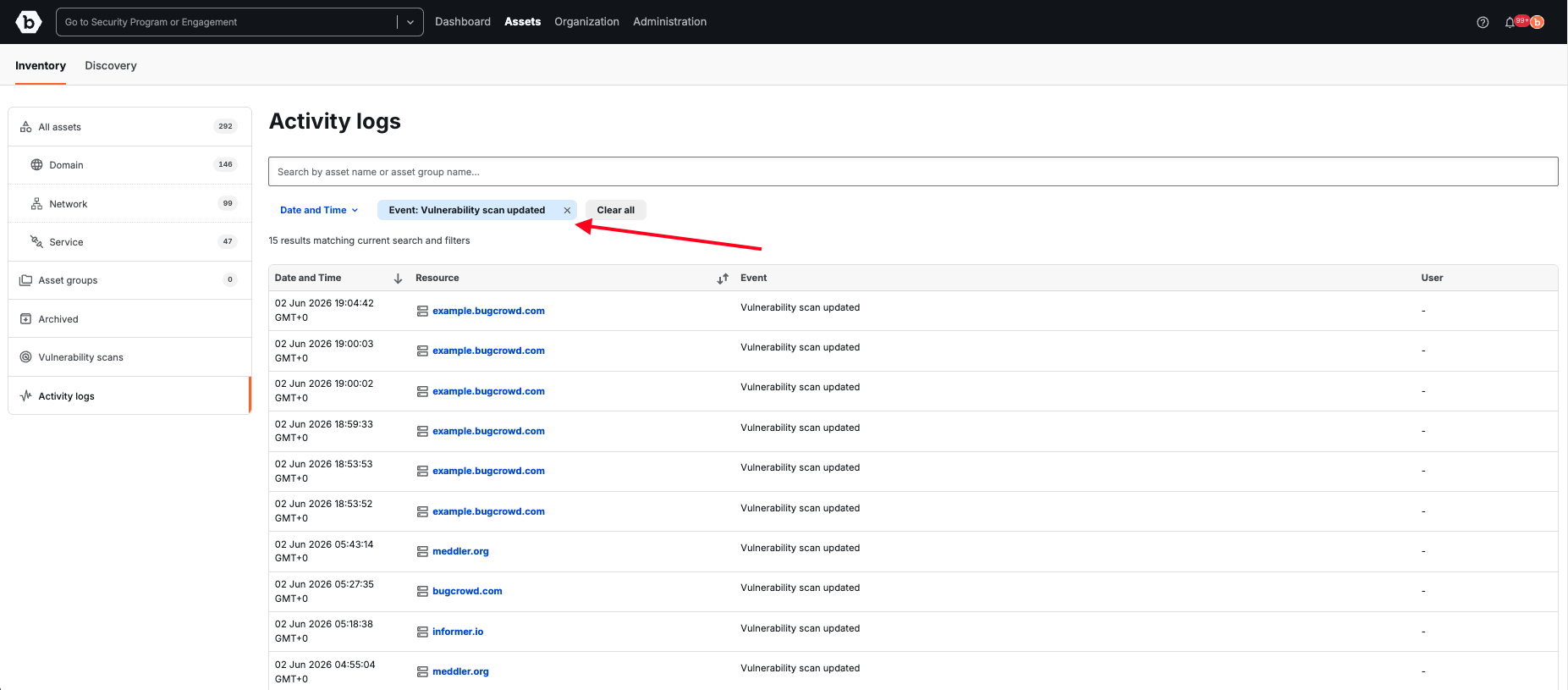The image size is (1568, 690).
Task: Click the 292 count badge on All assets
Action: [225, 127]
